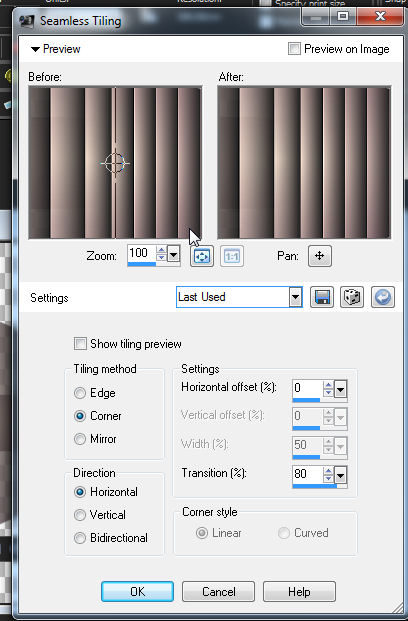Collapse the Preview section triangle
Viewport: 408px width, 621px height.
[35, 50]
